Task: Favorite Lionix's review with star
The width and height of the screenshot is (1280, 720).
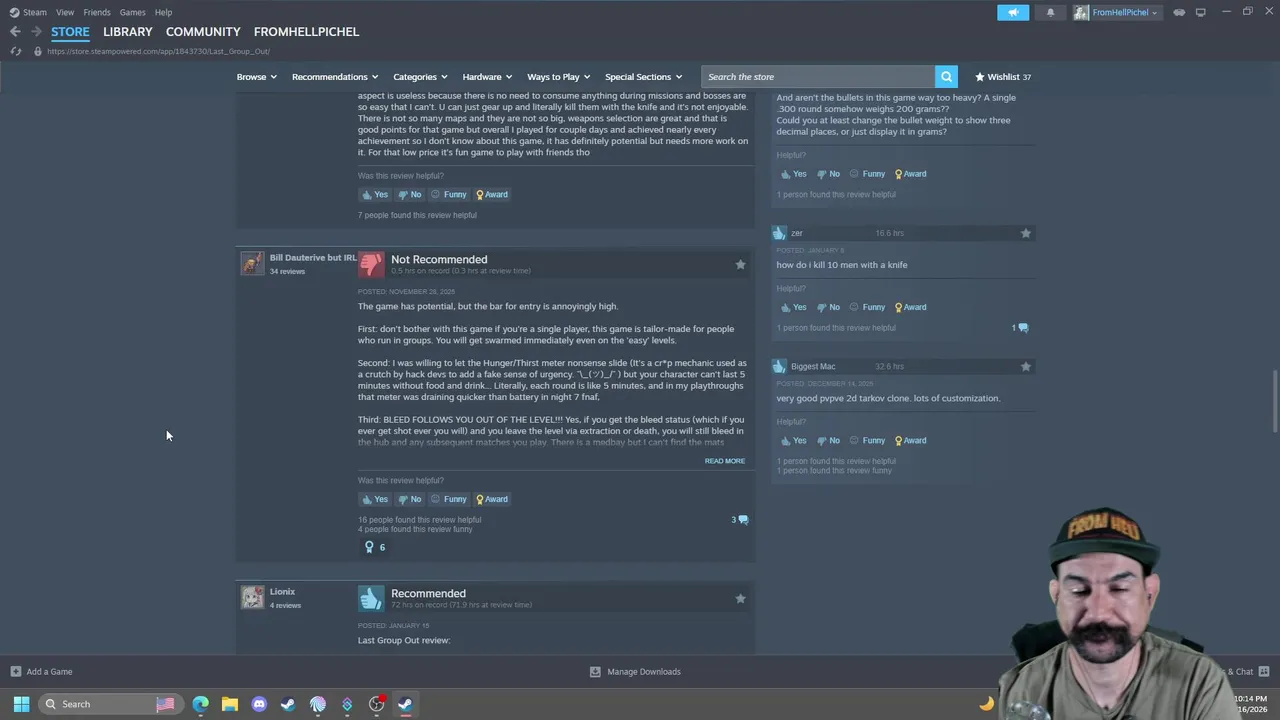Action: pyautogui.click(x=740, y=598)
